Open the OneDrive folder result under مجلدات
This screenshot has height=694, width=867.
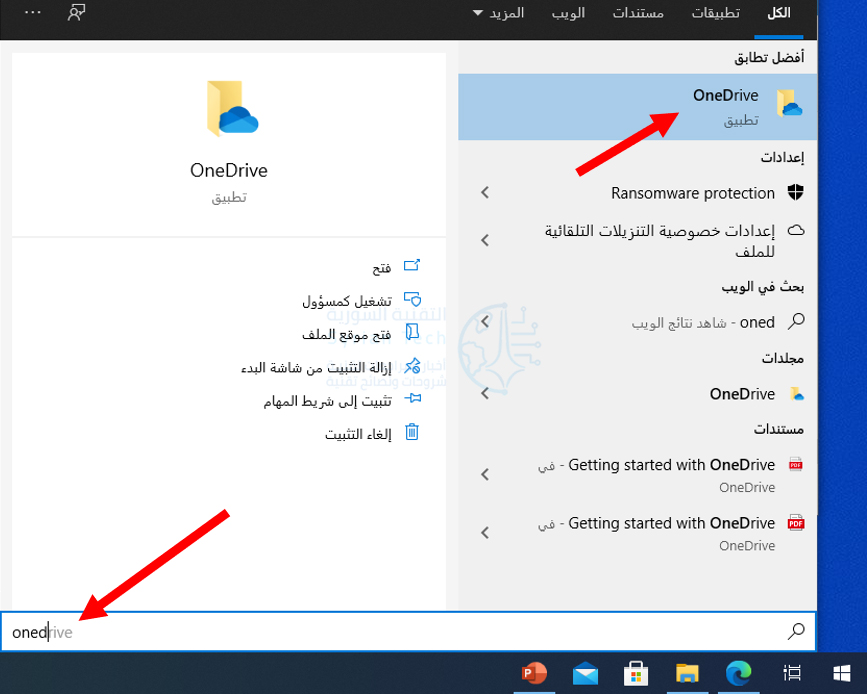pyautogui.click(x=742, y=394)
